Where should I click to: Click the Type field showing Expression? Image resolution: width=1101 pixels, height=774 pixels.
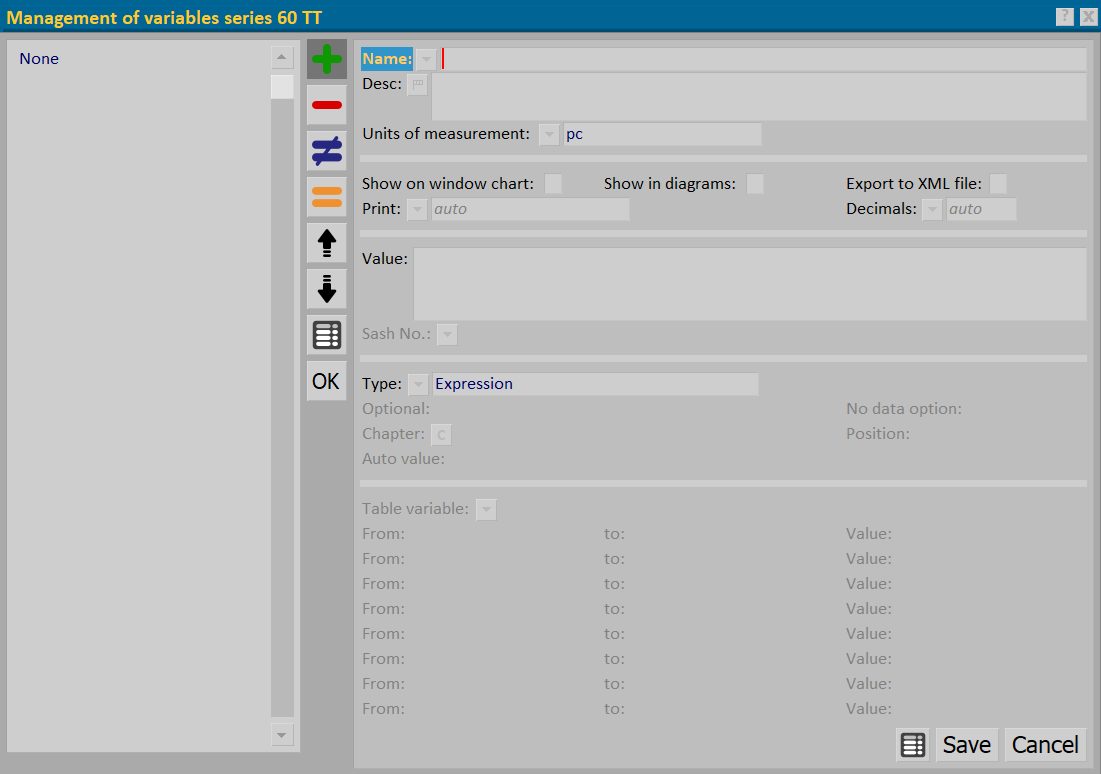coord(595,384)
